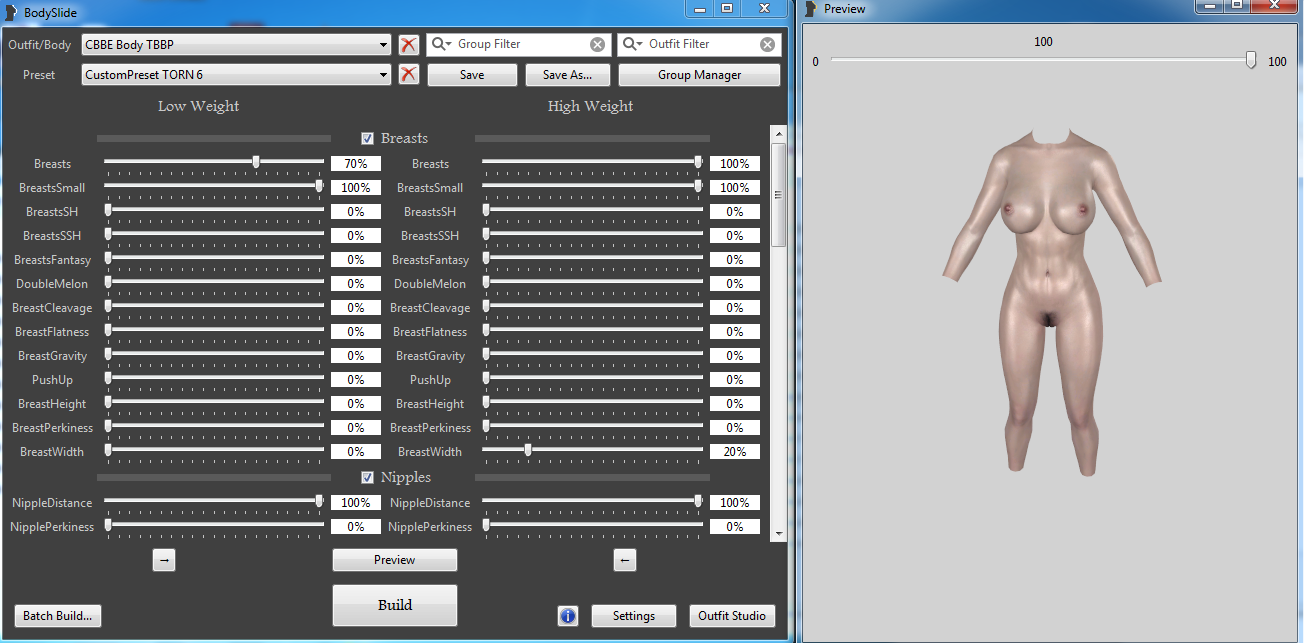Expand the Preset dropdown
Viewport: 1304px width, 643px height.
tap(384, 75)
